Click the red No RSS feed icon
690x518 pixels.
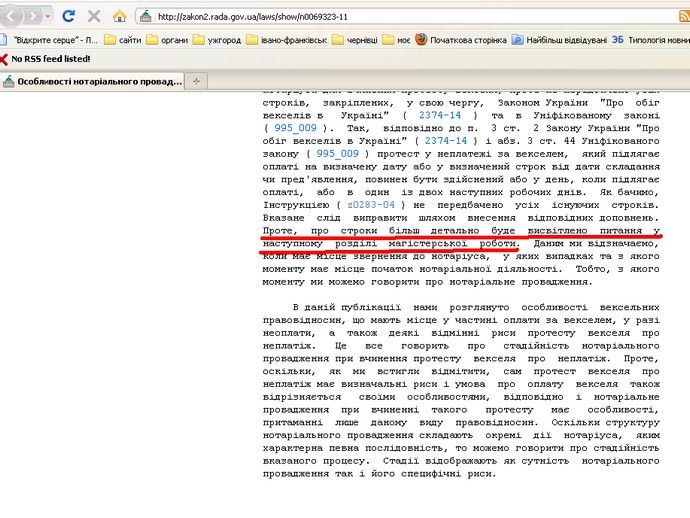[x=5, y=59]
